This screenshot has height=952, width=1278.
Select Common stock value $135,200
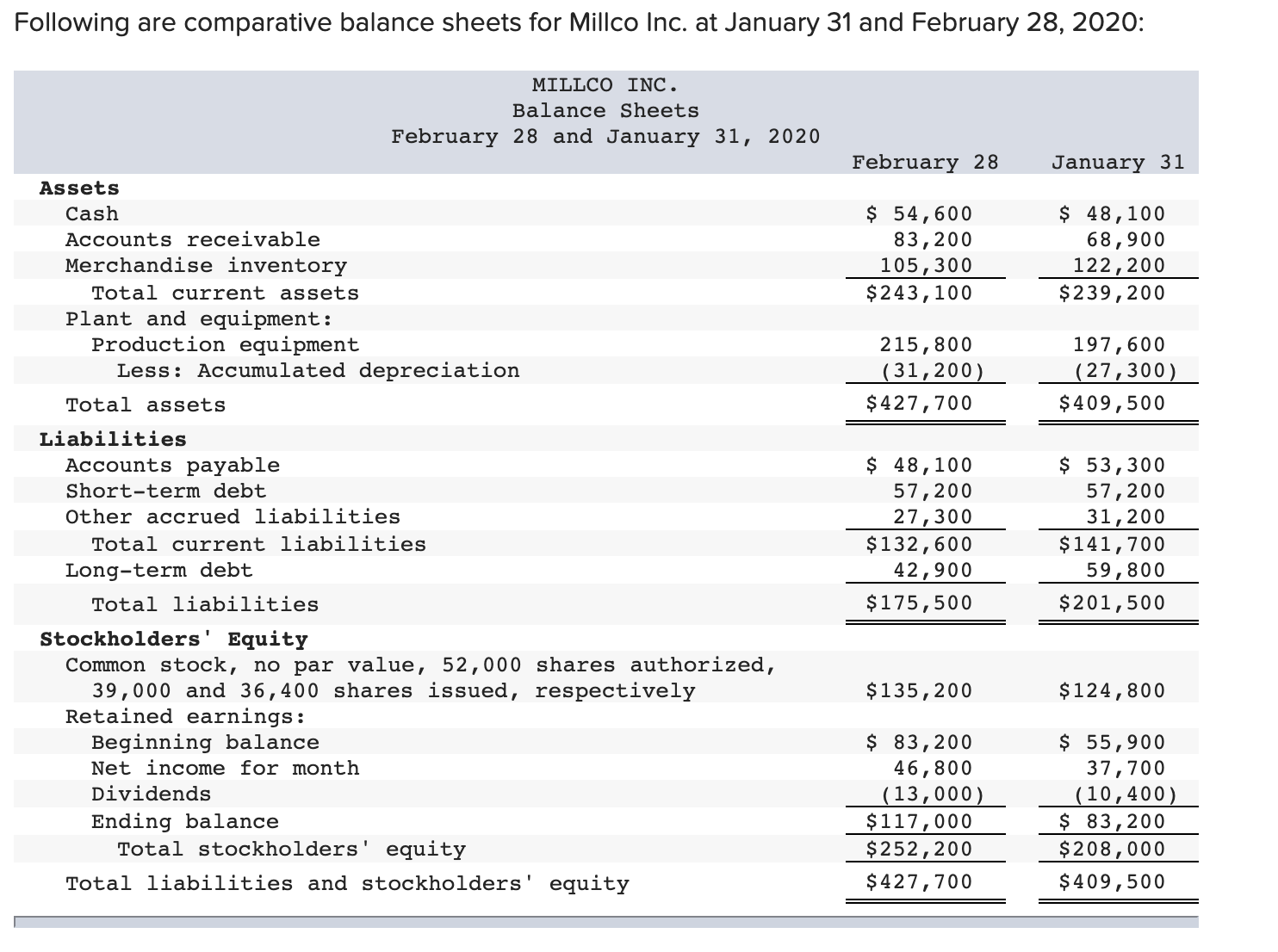tap(919, 690)
